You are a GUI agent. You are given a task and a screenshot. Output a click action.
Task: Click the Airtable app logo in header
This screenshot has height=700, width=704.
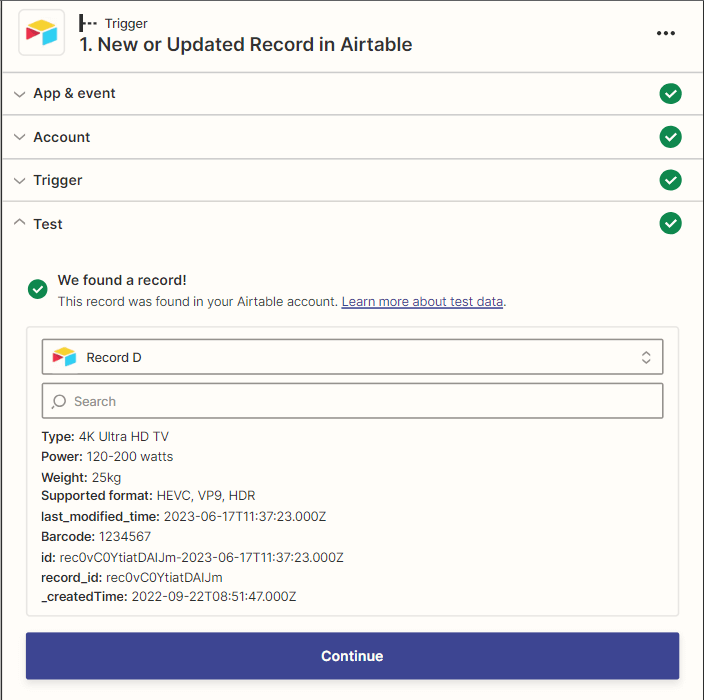[x=41, y=32]
